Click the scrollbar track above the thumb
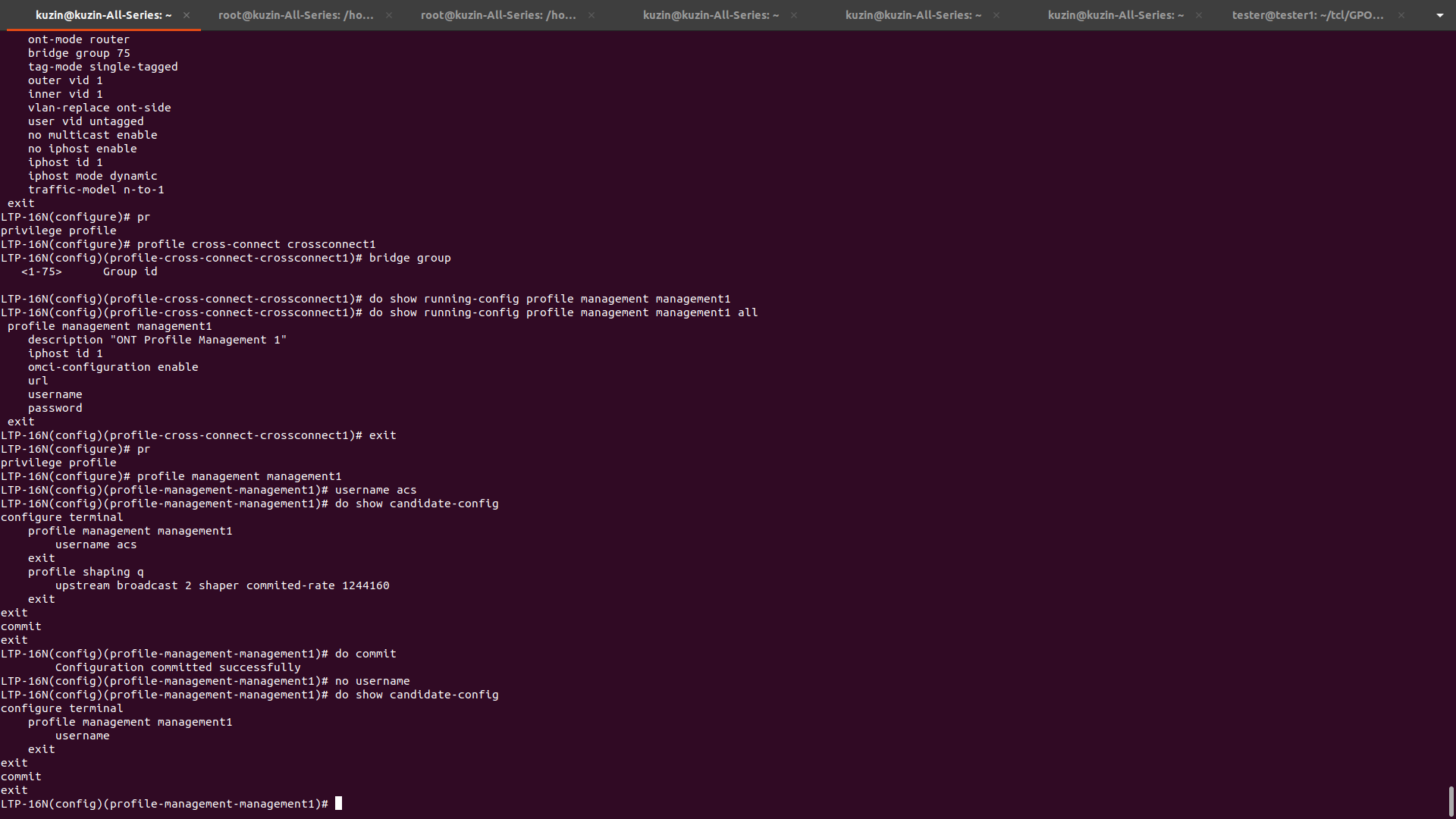The height and width of the screenshot is (819, 1456). pyautogui.click(x=1451, y=409)
